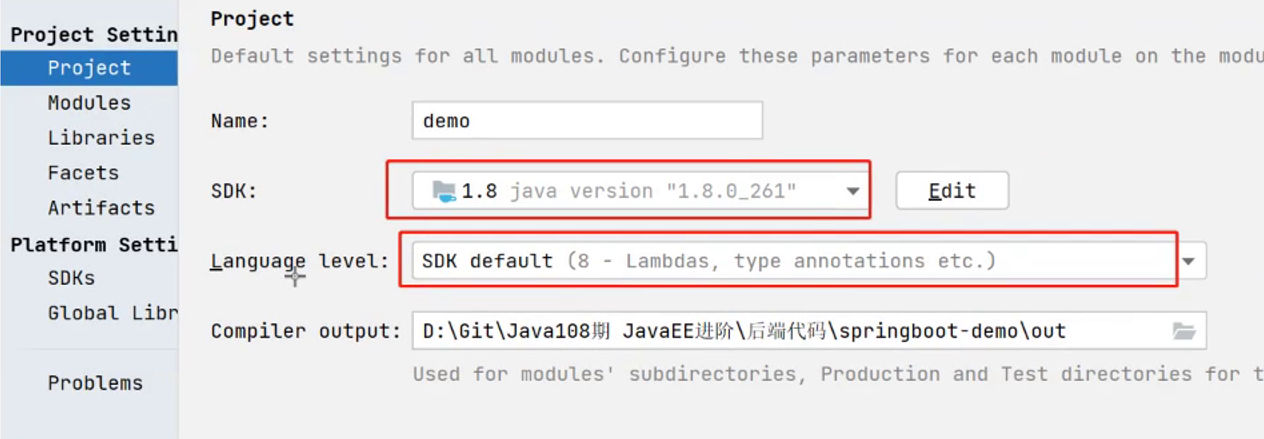
Task: Open Artifacts settings page
Action: tap(101, 208)
